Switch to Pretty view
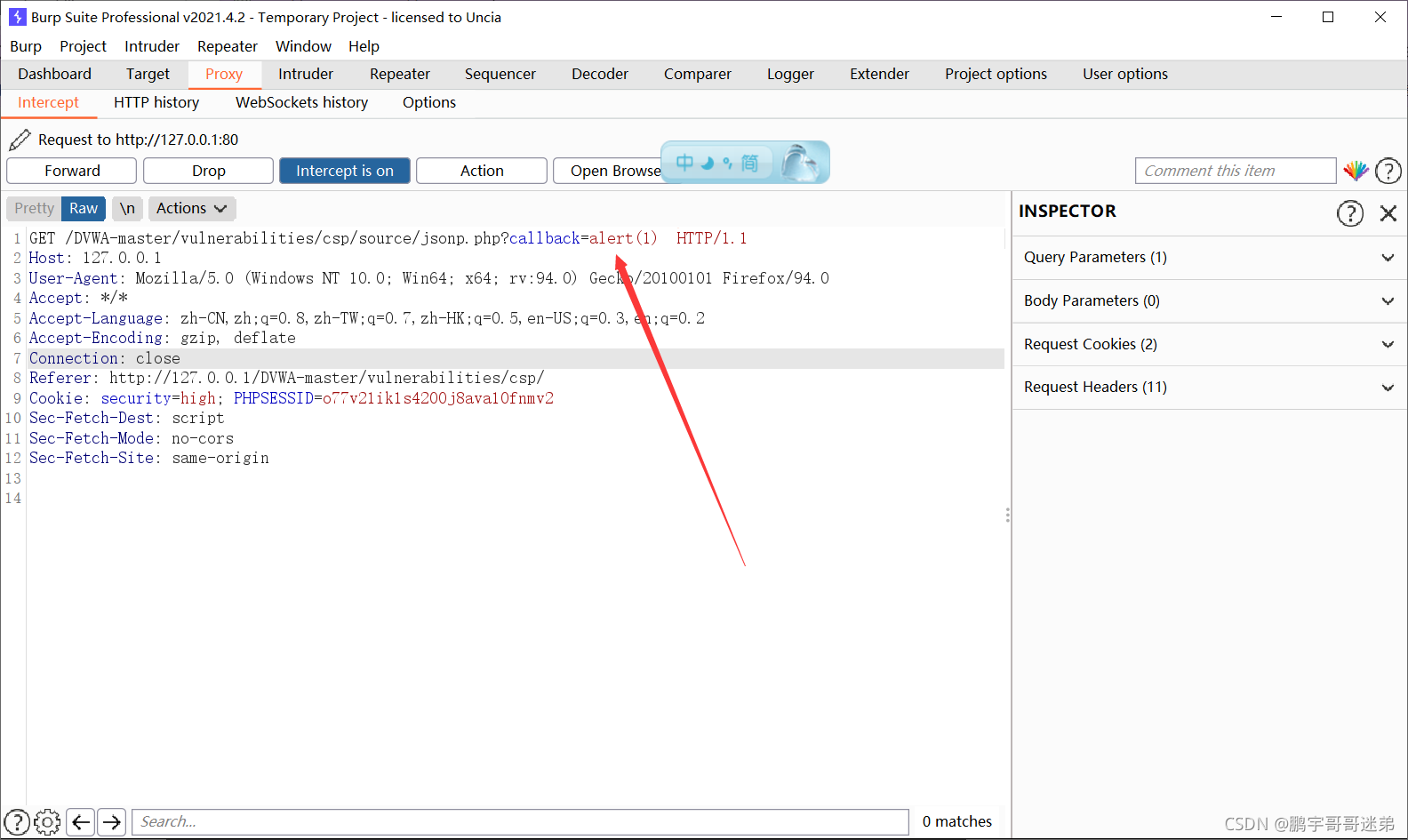The width and height of the screenshot is (1408, 840). coord(34,208)
